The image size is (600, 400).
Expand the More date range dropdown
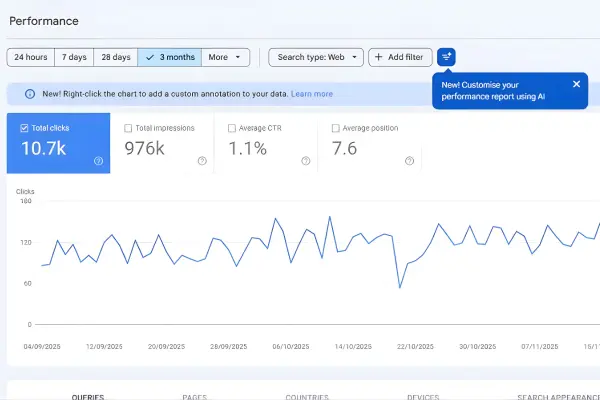226,57
